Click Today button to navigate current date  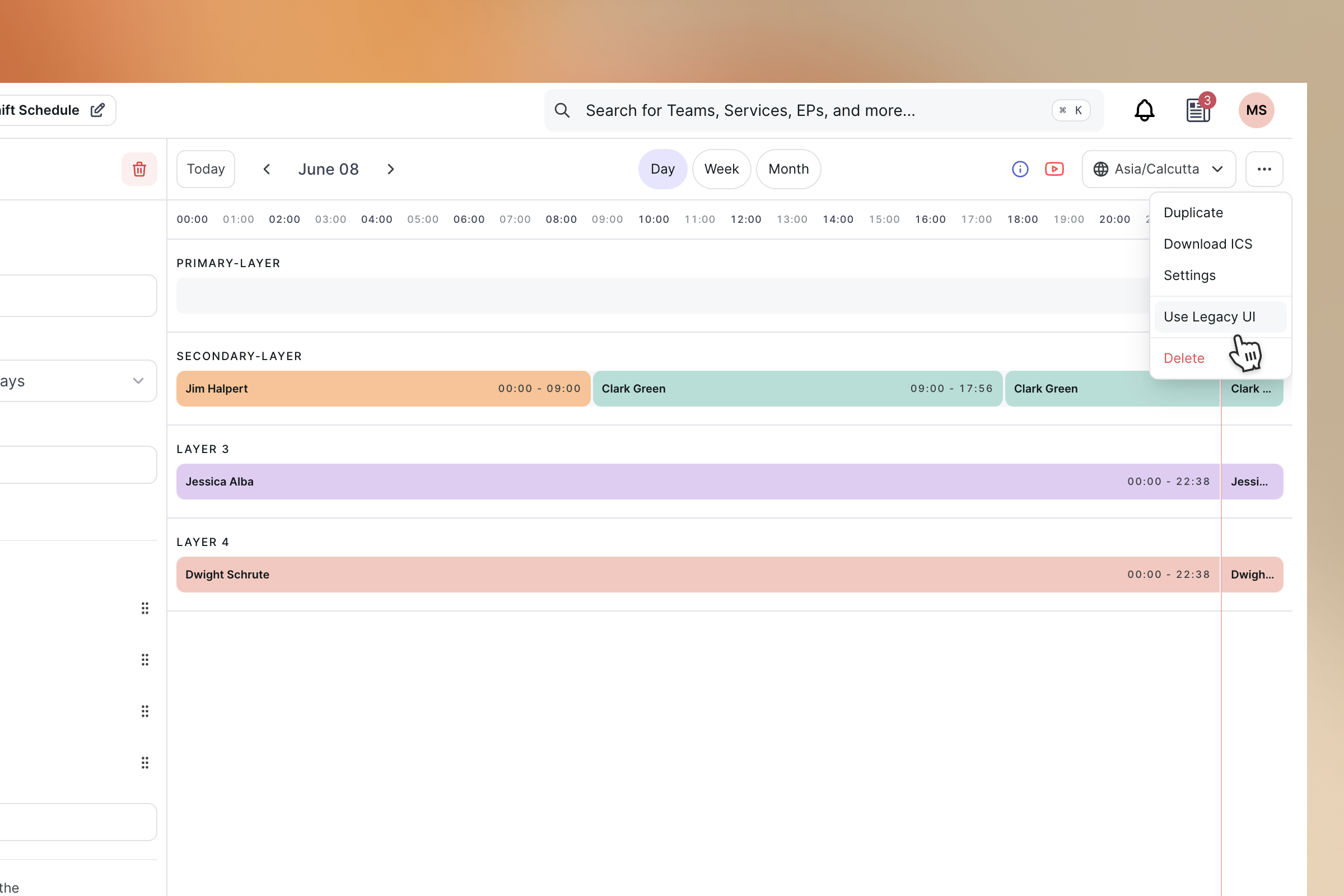click(x=206, y=168)
